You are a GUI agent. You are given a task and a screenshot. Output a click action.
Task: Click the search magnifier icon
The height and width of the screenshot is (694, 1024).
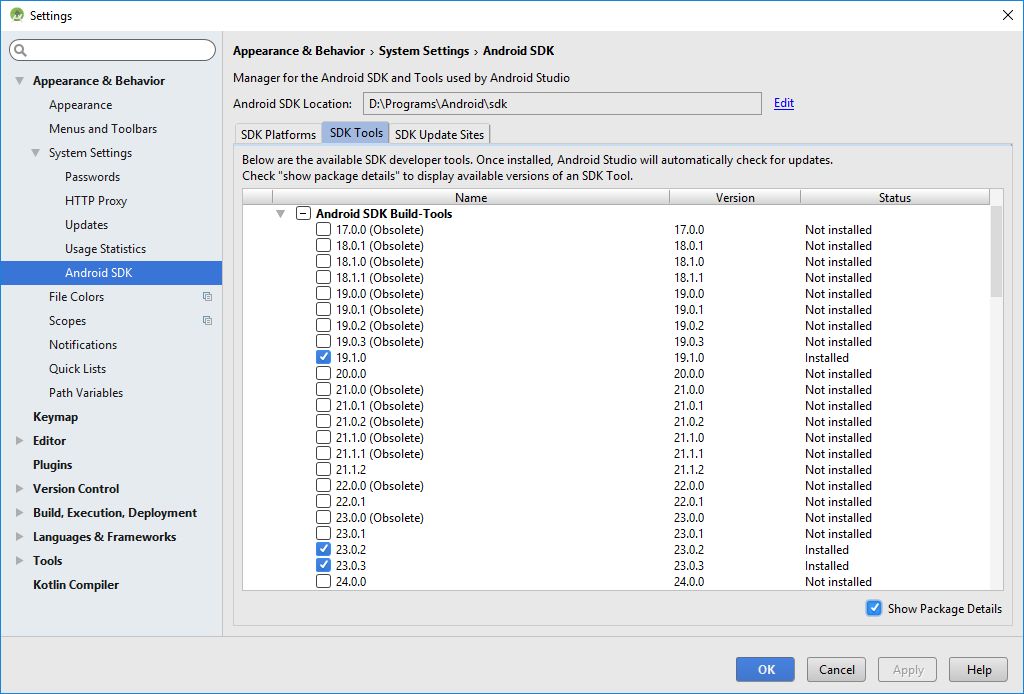[20, 50]
